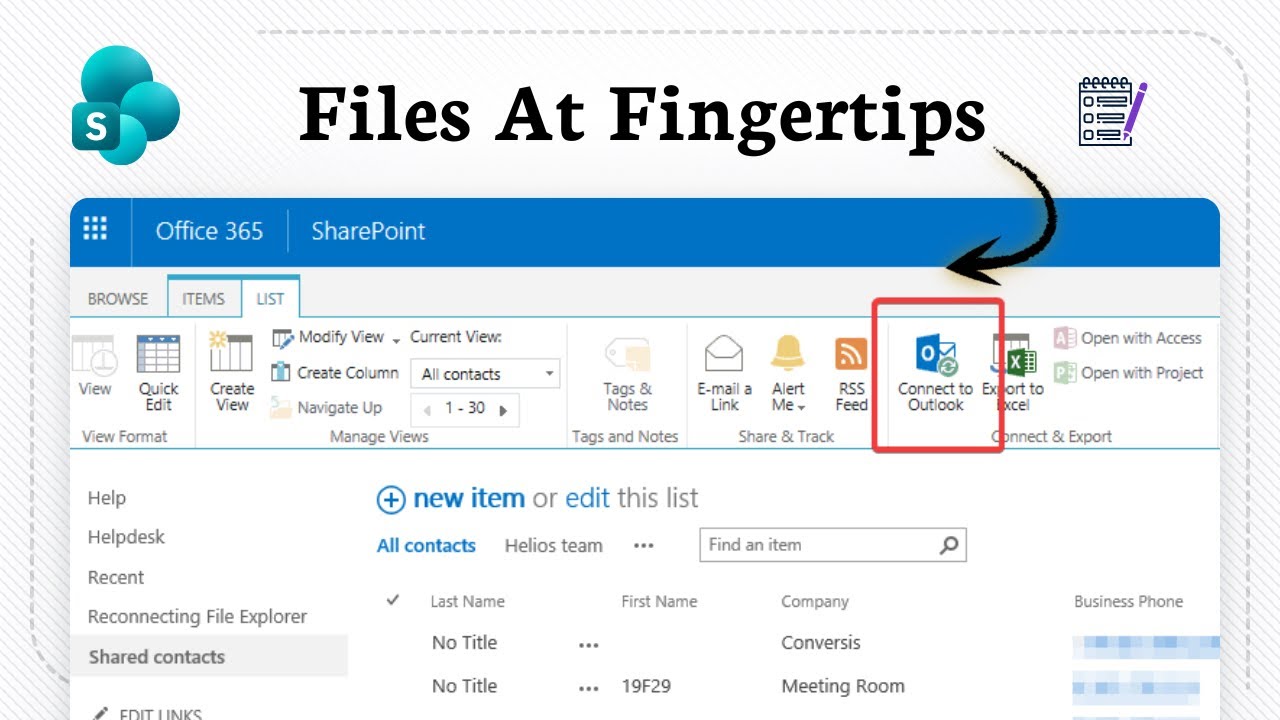
Task: Click EDIT LINKS pencil link
Action: (x=148, y=714)
